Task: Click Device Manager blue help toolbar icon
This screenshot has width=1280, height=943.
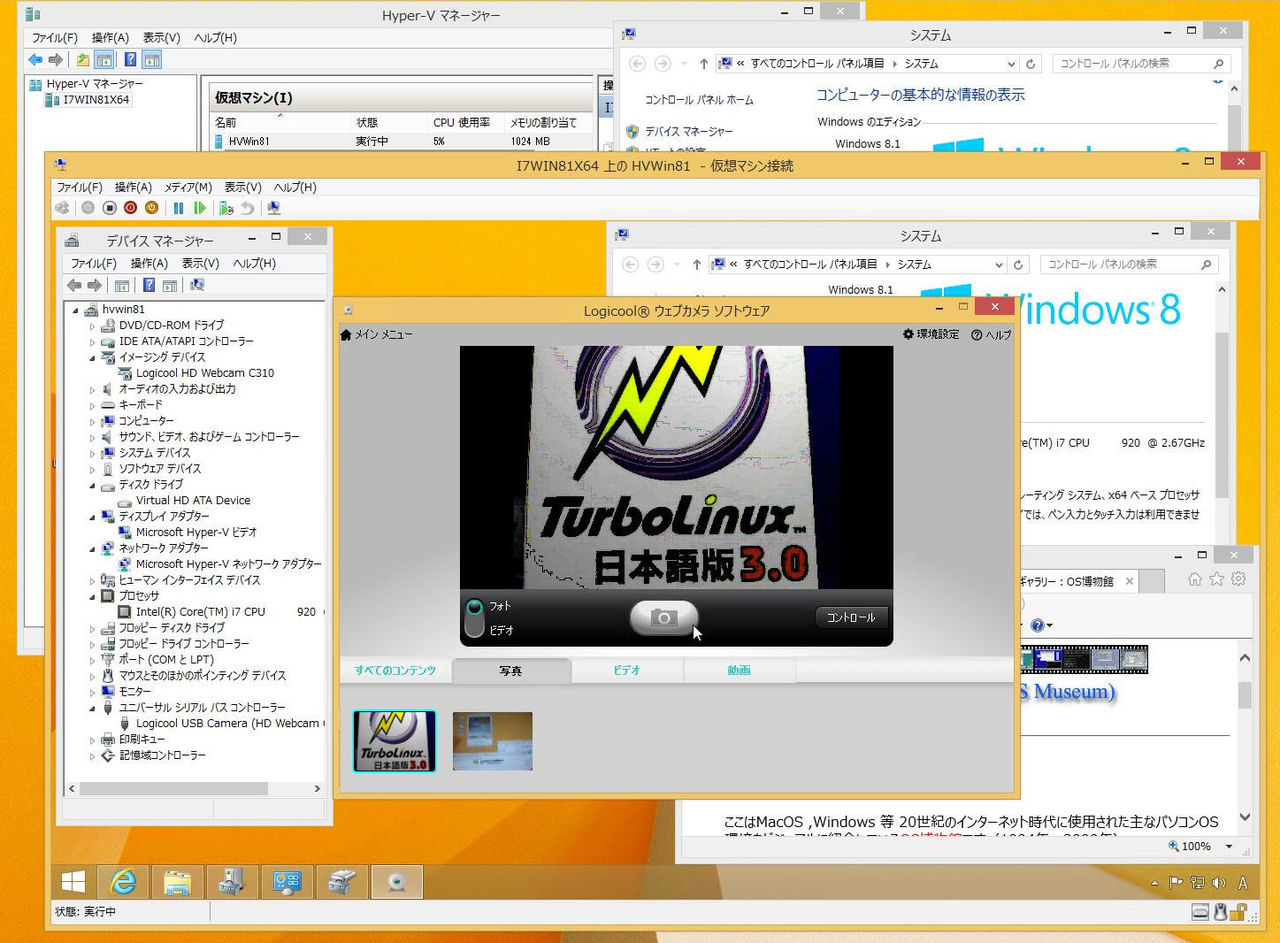Action: click(x=149, y=285)
